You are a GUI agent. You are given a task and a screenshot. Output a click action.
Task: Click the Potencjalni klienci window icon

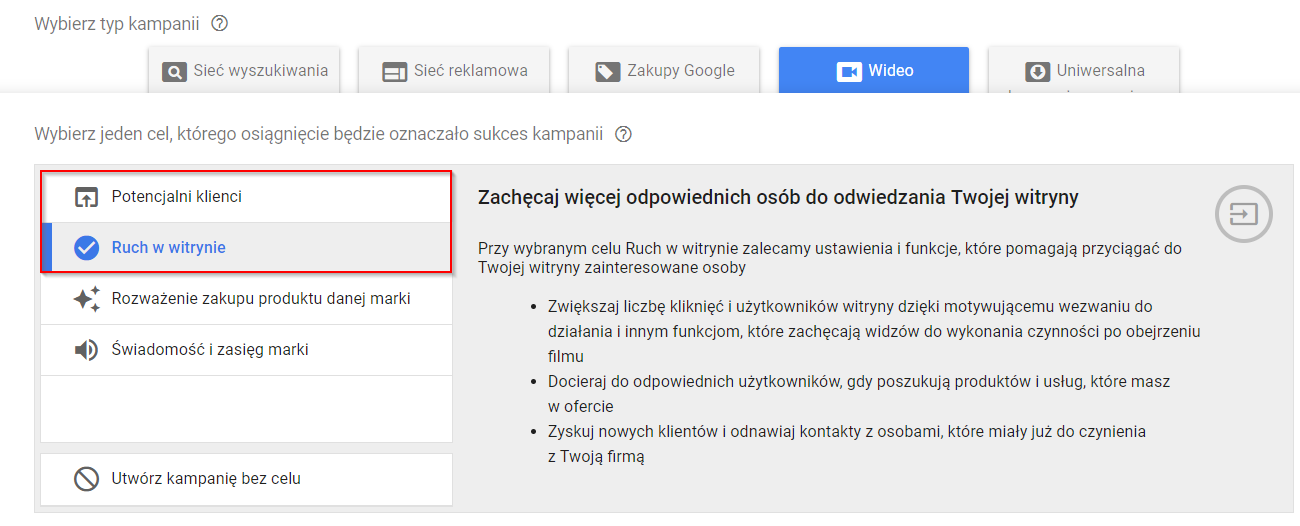87,197
